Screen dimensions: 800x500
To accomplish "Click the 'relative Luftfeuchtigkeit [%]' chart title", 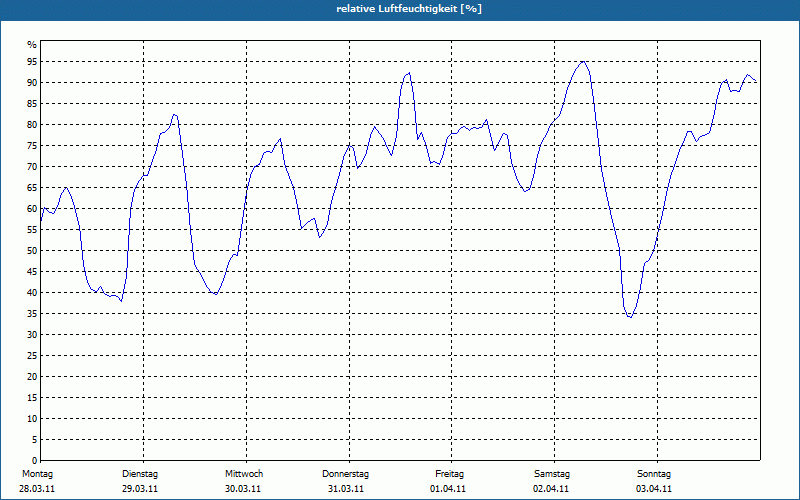I will coord(409,9).
